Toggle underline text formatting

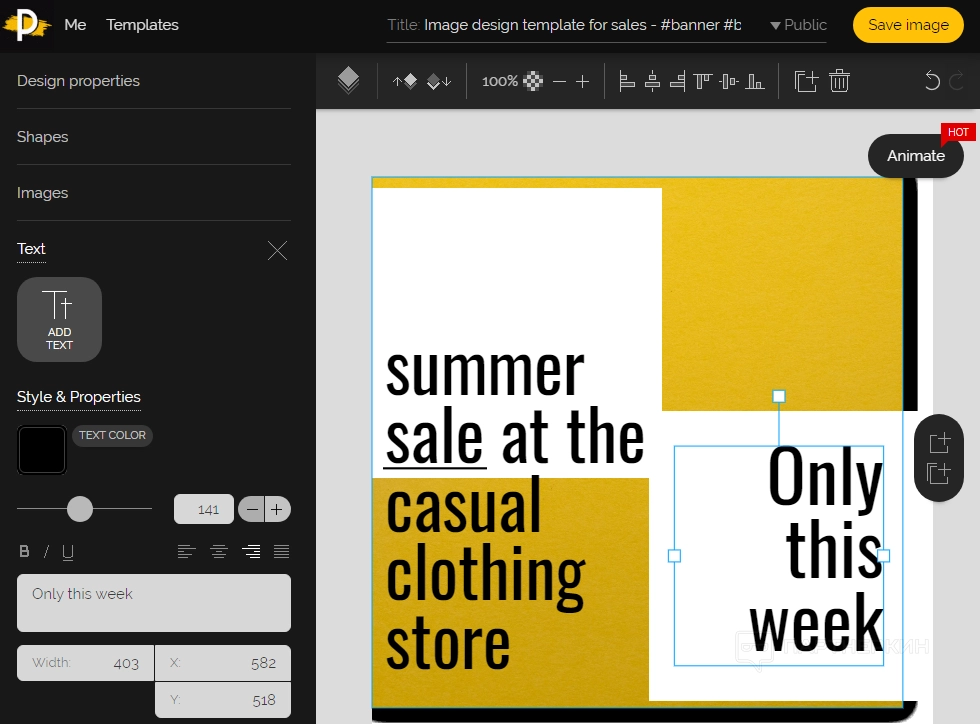(68, 552)
